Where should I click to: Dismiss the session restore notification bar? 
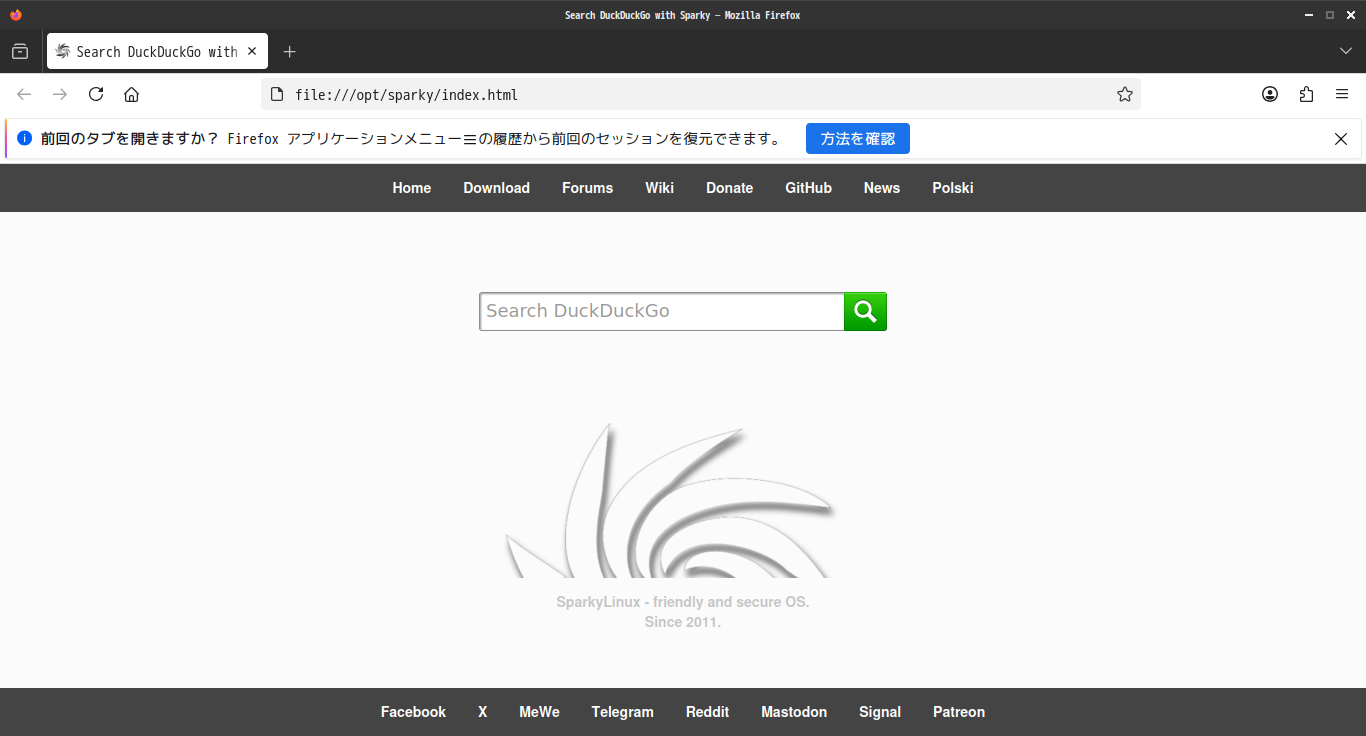(1341, 139)
